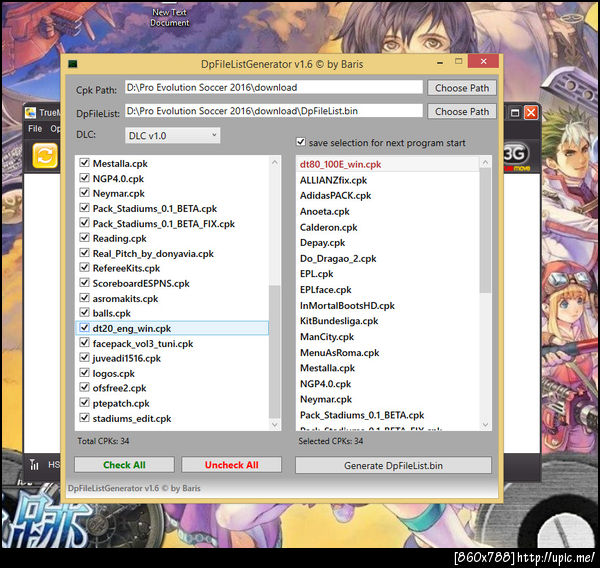Select InMortalBootsHD.cpk in right list

[x=388, y=305]
